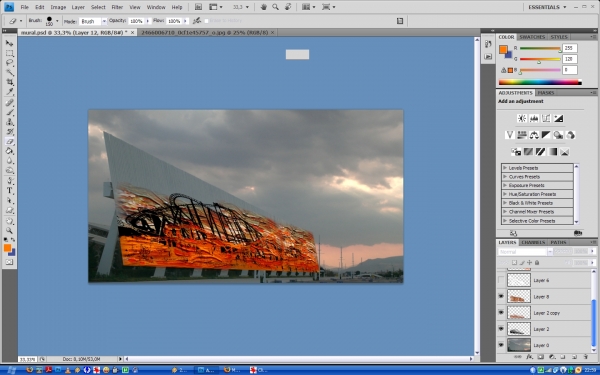600x375 pixels.
Task: Open the Layer menu
Action: click(x=78, y=7)
